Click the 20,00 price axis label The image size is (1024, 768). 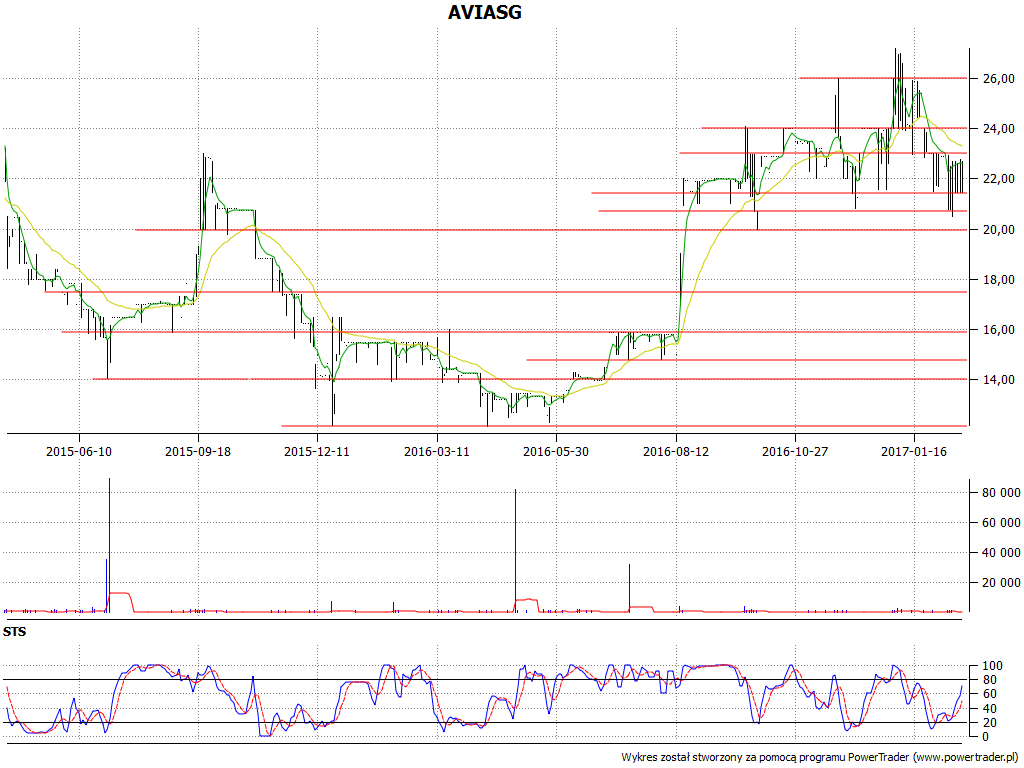coord(999,230)
